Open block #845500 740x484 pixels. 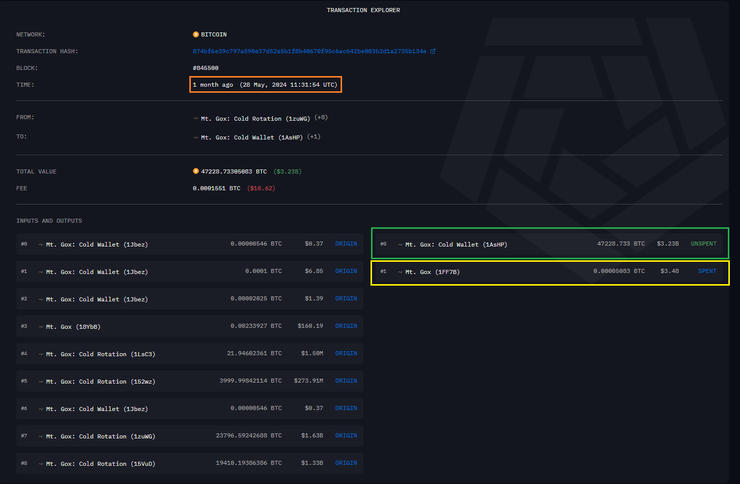(x=206, y=68)
